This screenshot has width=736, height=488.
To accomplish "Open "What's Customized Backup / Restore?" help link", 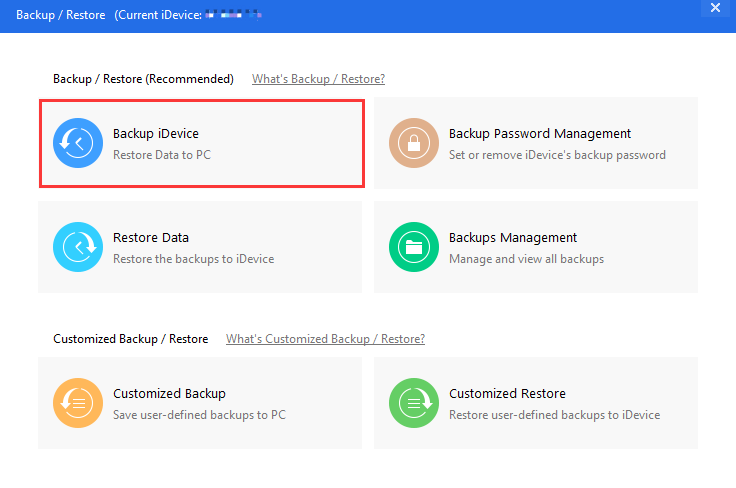I will point(325,339).
